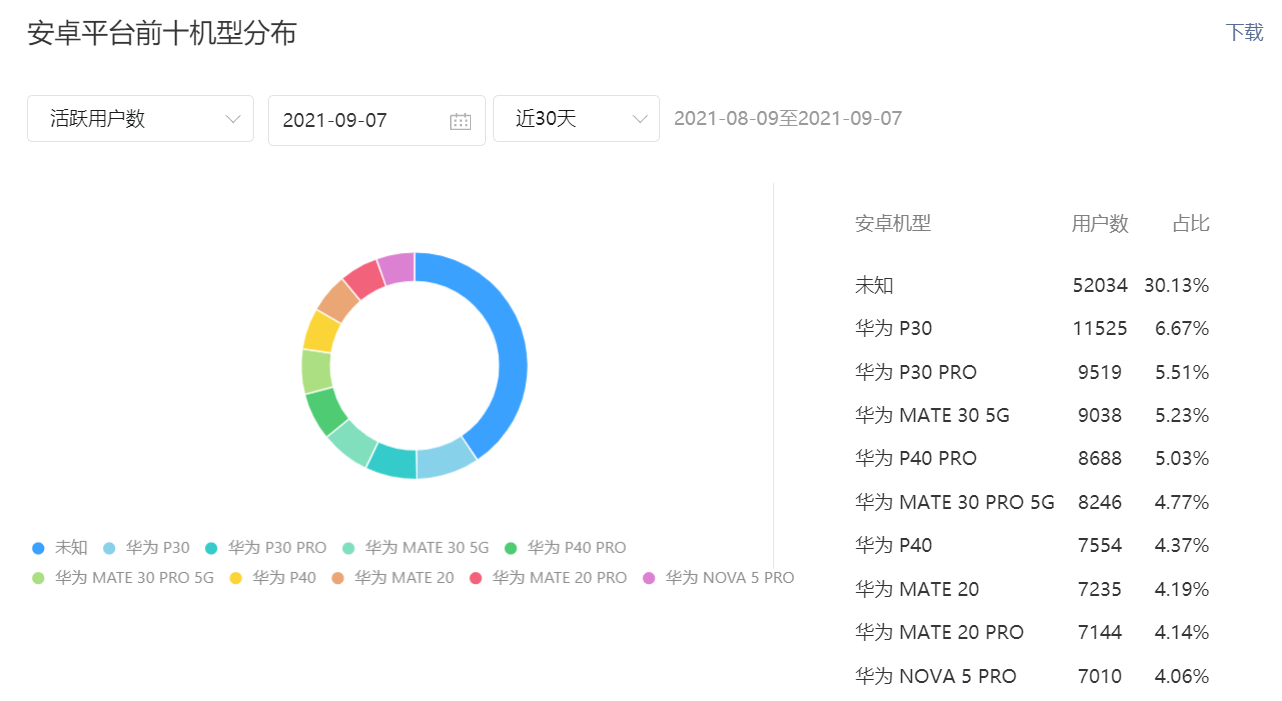Toggle 华为 NOVA 5 PRO legend item
This screenshot has width=1282, height=701.
tap(718, 578)
